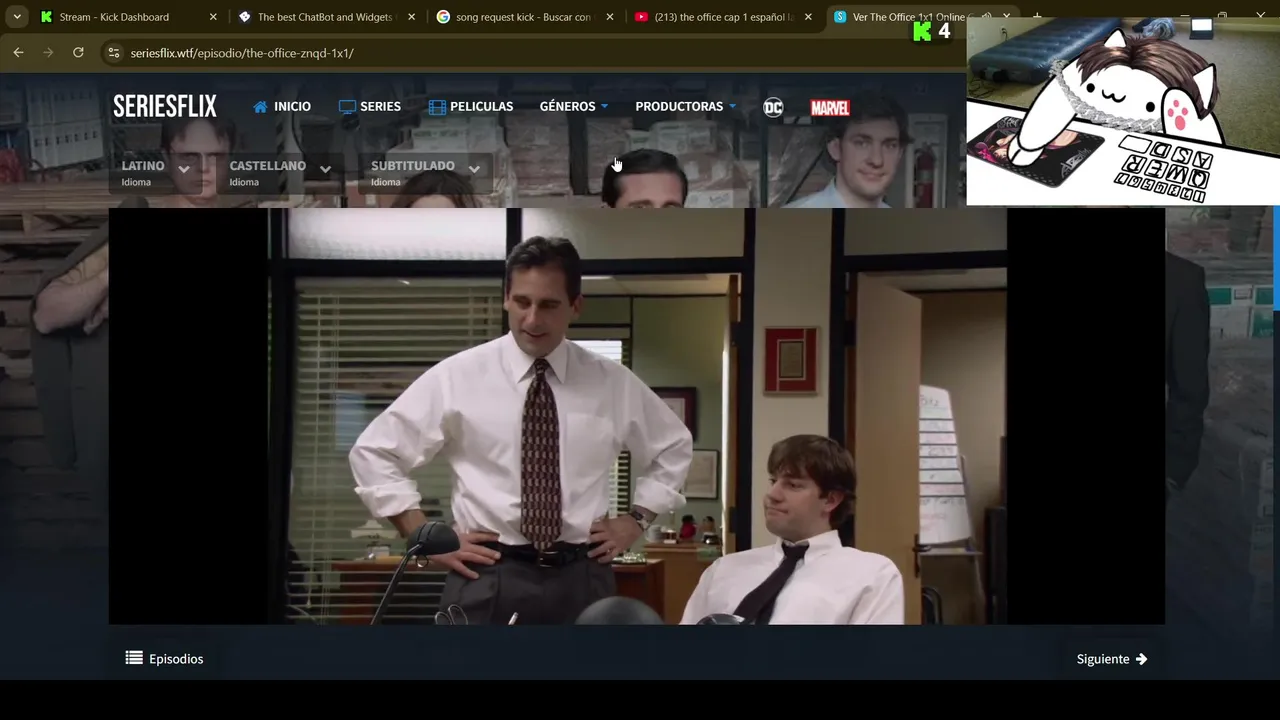Reload the page with the refresh icon

click(78, 53)
